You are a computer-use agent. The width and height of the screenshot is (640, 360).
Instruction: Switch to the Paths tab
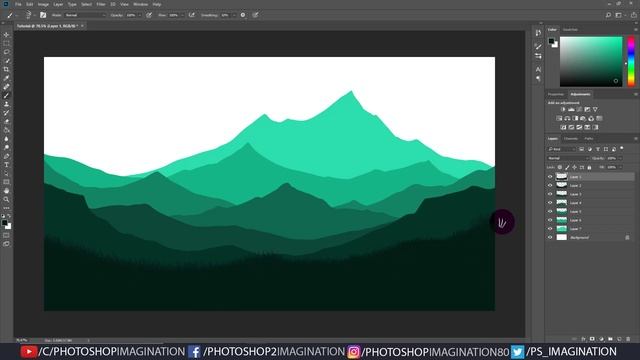pos(589,139)
